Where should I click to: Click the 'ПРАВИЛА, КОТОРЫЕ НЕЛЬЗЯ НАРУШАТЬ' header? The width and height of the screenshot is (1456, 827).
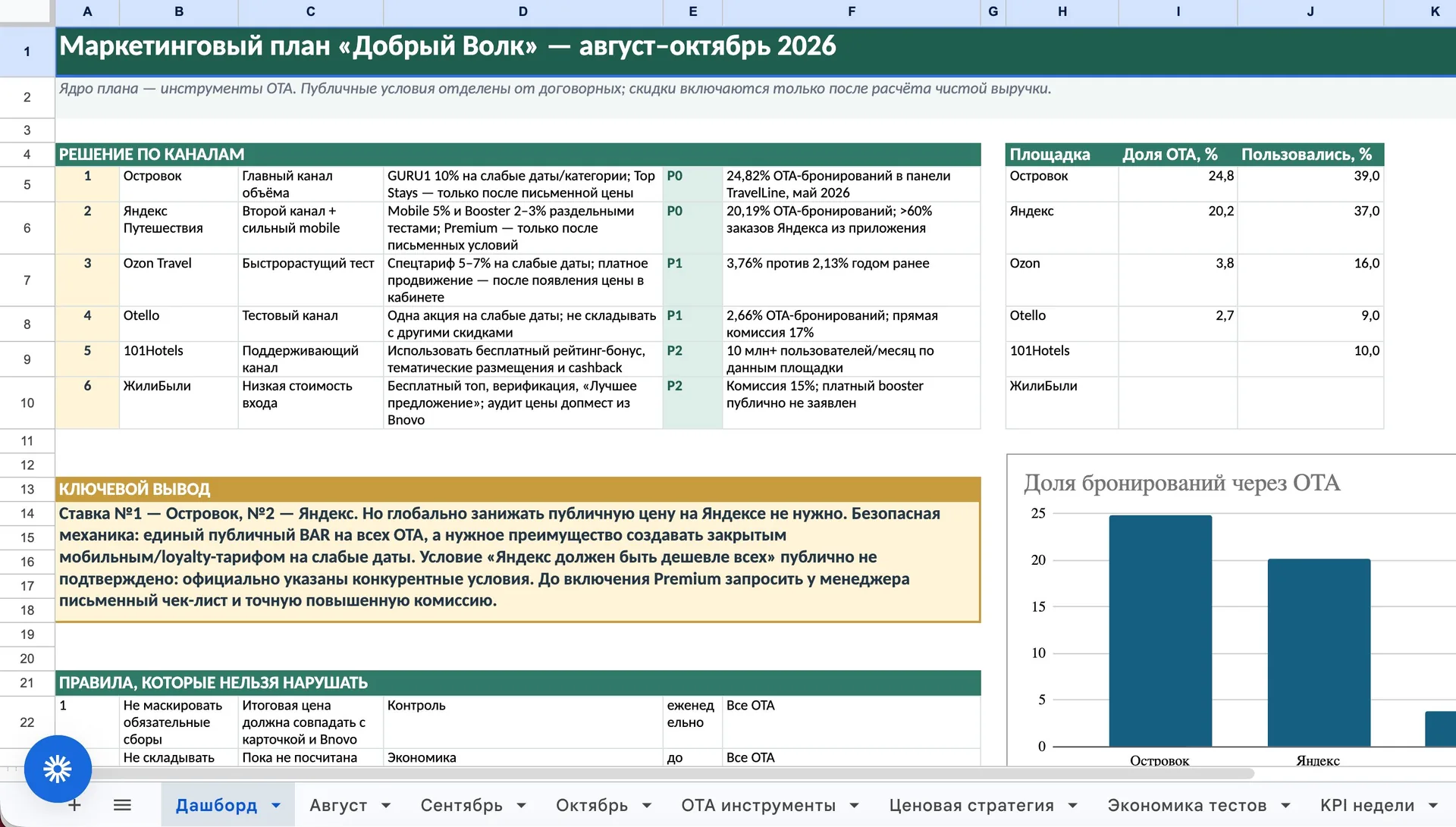518,683
